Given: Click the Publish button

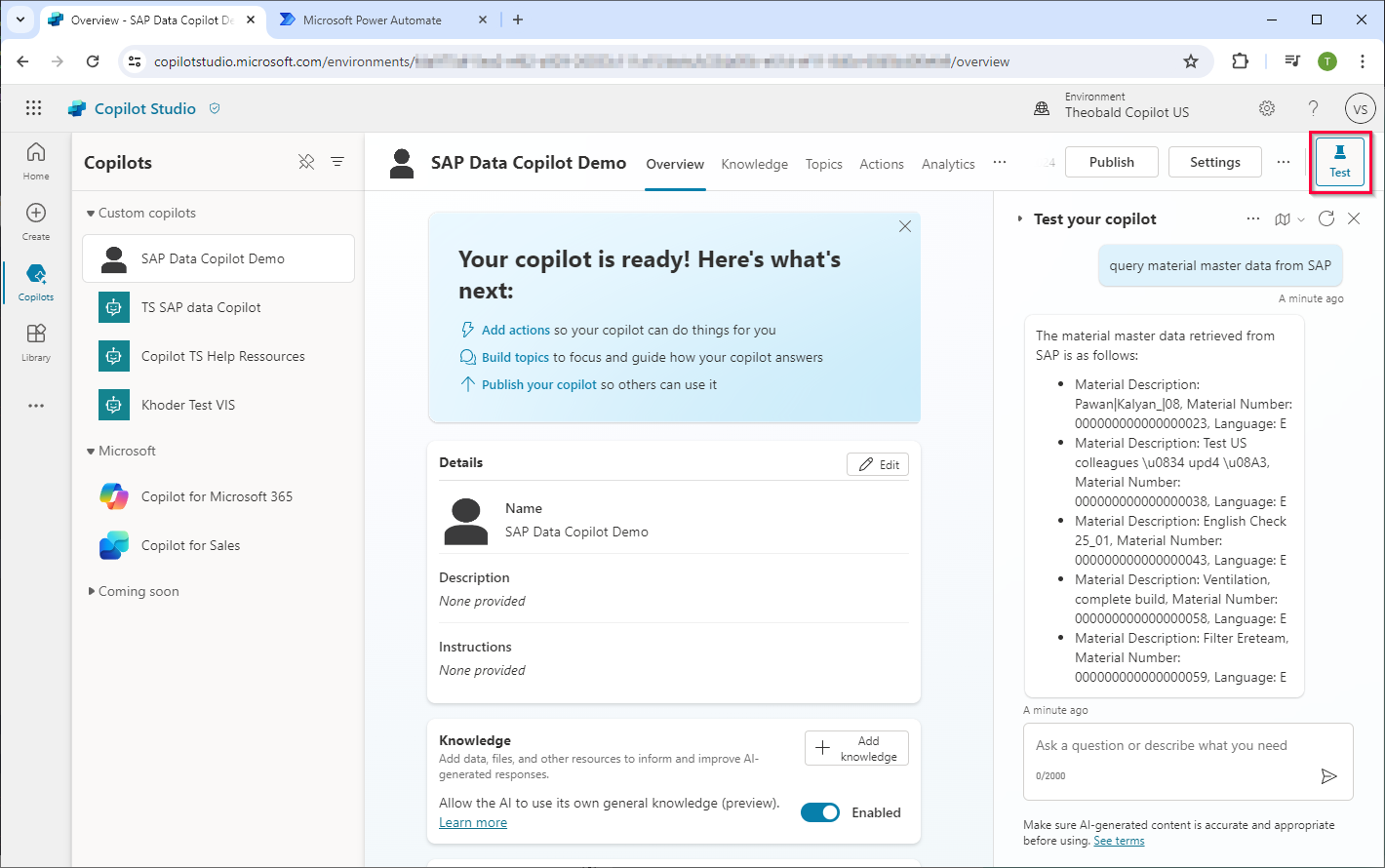Looking at the screenshot, I should coord(1112,162).
